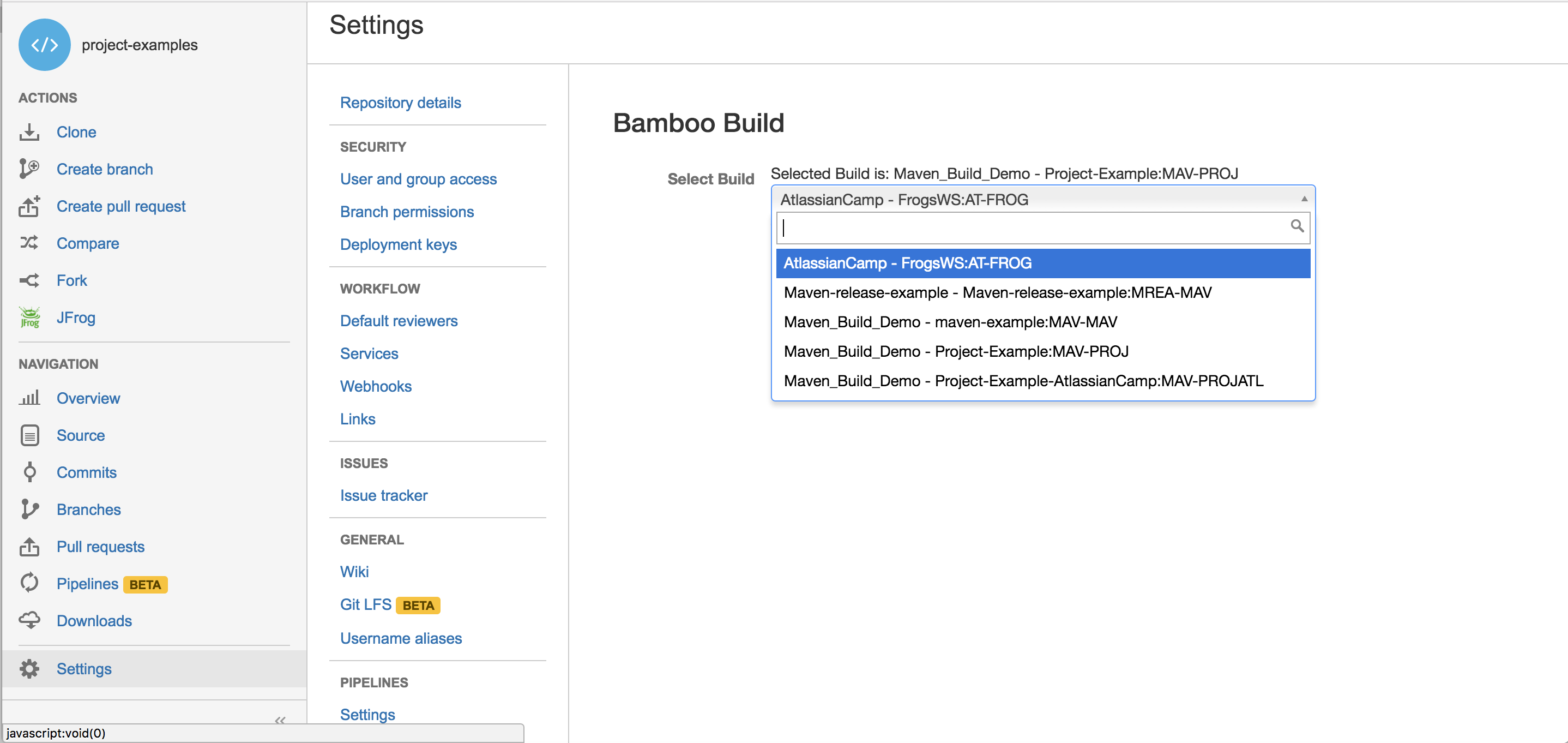Click the JFrog frog logo icon
The height and width of the screenshot is (743, 1568).
click(29, 317)
